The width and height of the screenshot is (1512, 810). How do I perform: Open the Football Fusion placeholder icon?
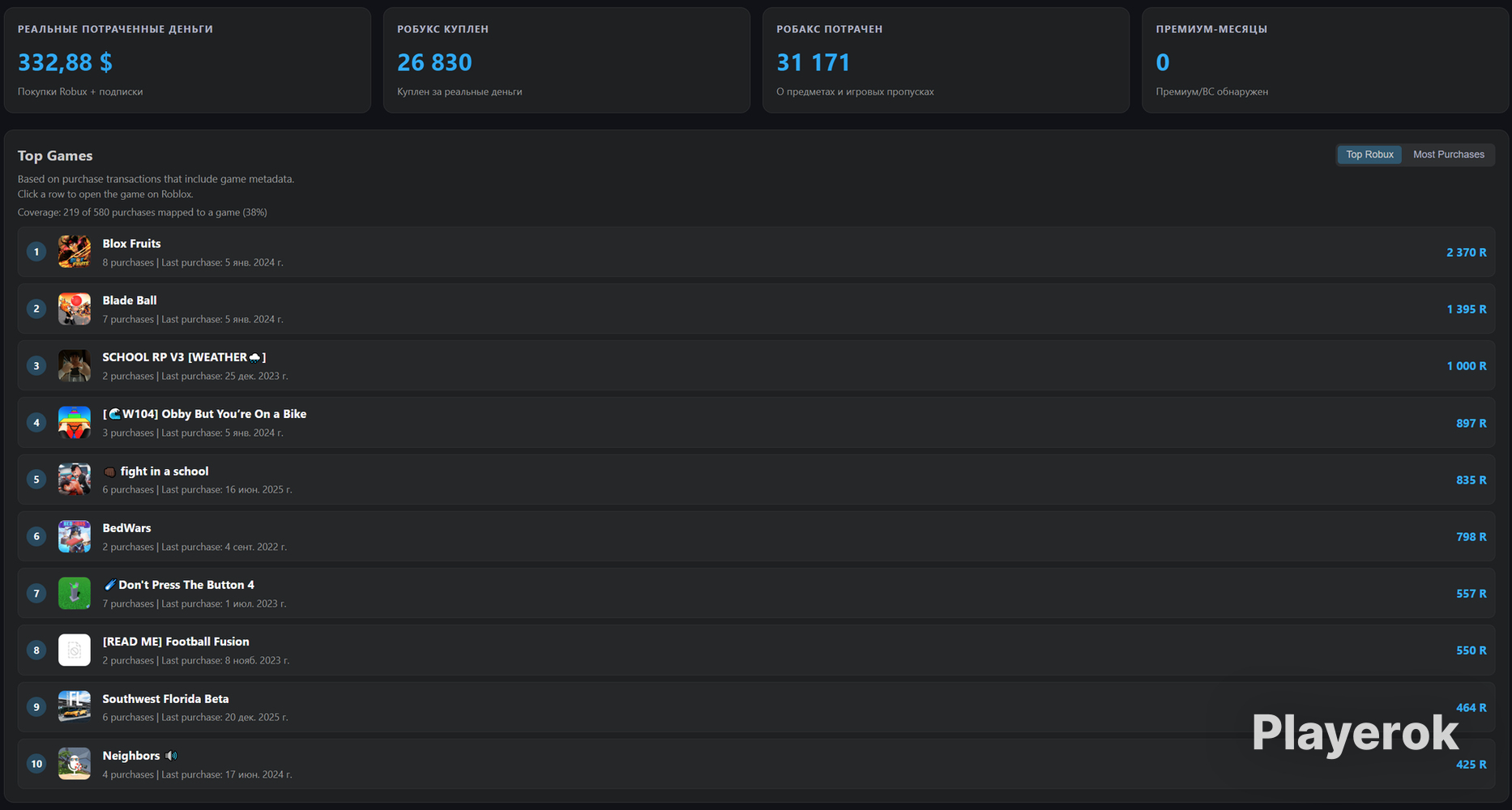tap(75, 650)
